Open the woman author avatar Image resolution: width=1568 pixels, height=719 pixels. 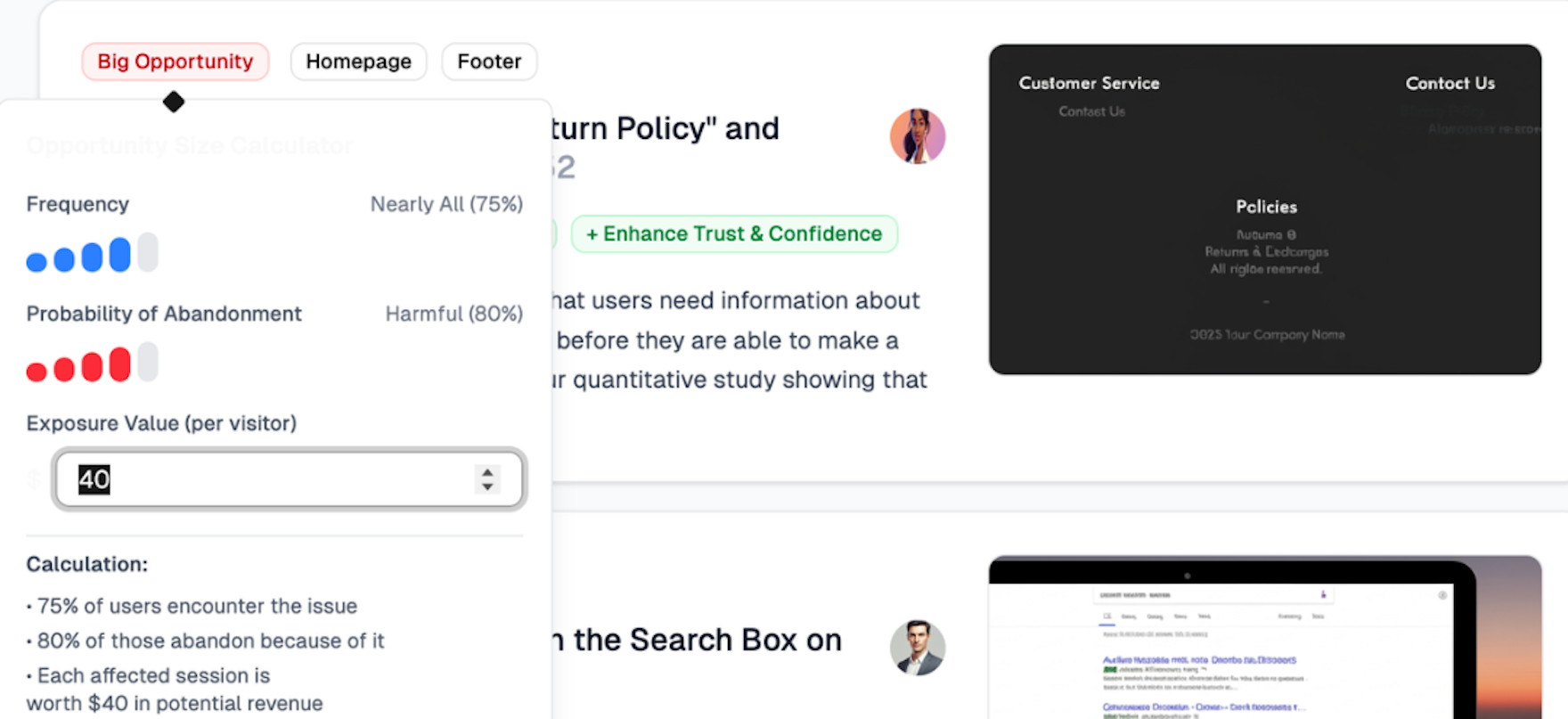(918, 136)
